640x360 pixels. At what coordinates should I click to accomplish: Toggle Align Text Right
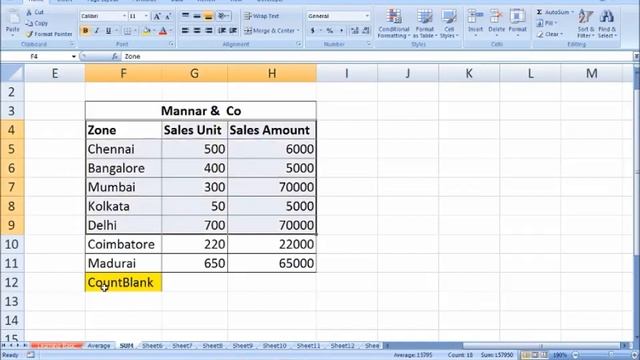pyautogui.click(x=208, y=31)
